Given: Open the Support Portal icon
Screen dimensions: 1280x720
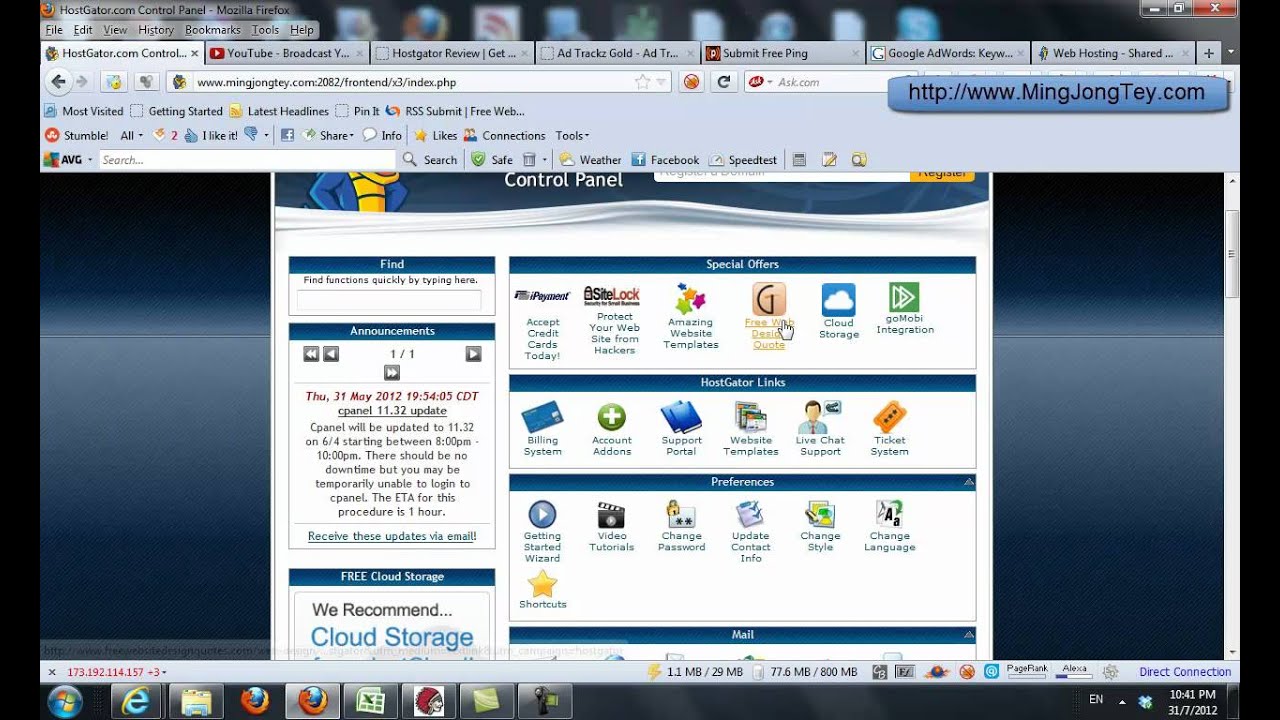Looking at the screenshot, I should click(681, 416).
